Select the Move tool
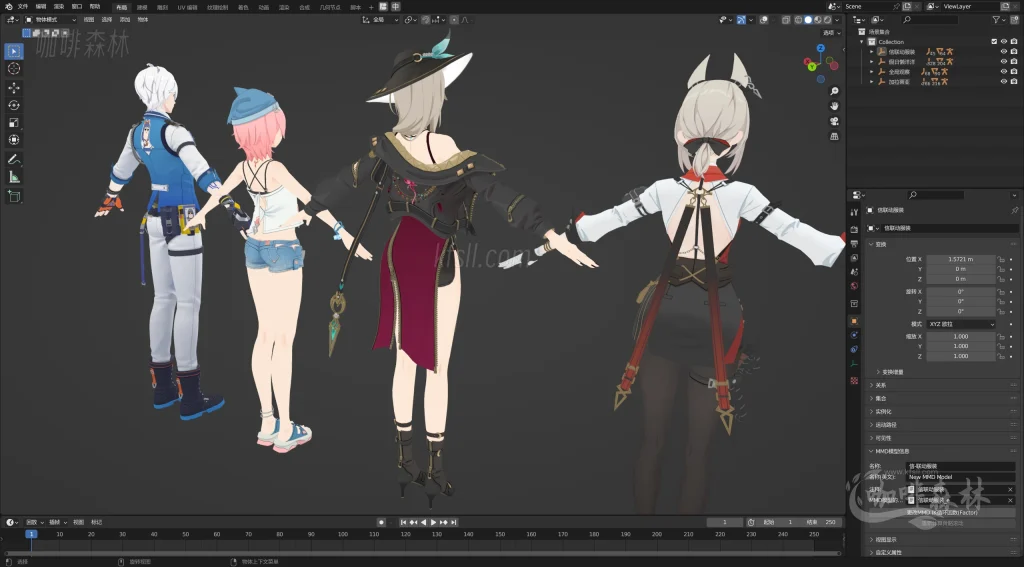Viewport: 1024px width, 567px height. (14, 88)
